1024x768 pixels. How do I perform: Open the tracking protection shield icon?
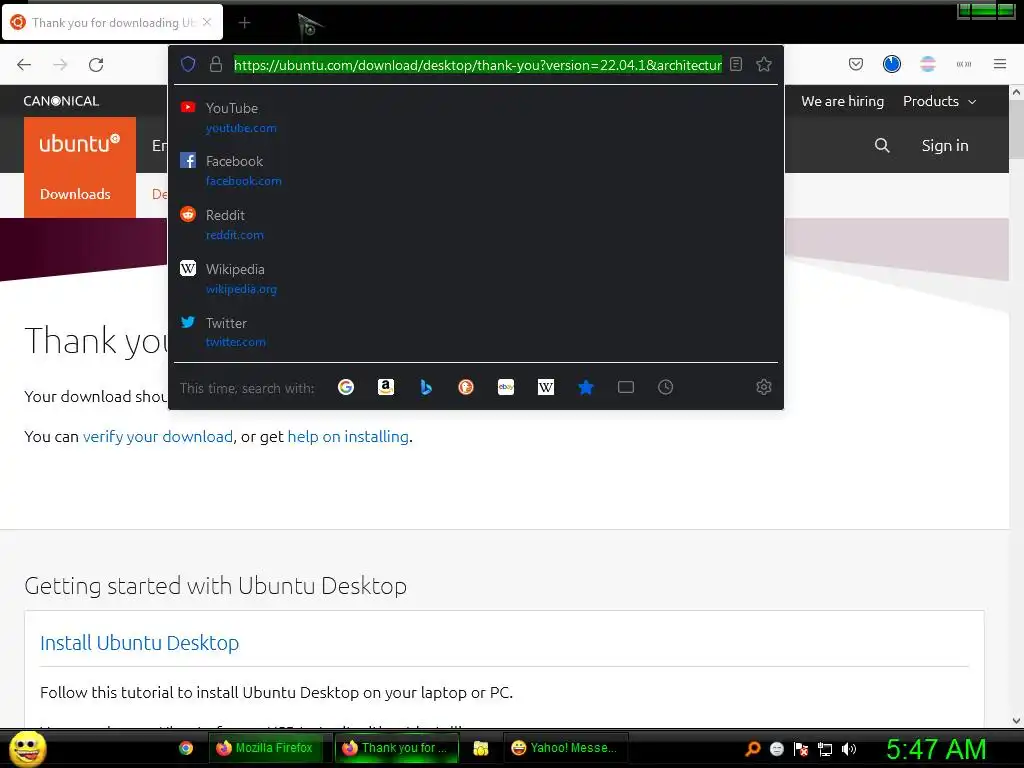pyautogui.click(x=188, y=64)
